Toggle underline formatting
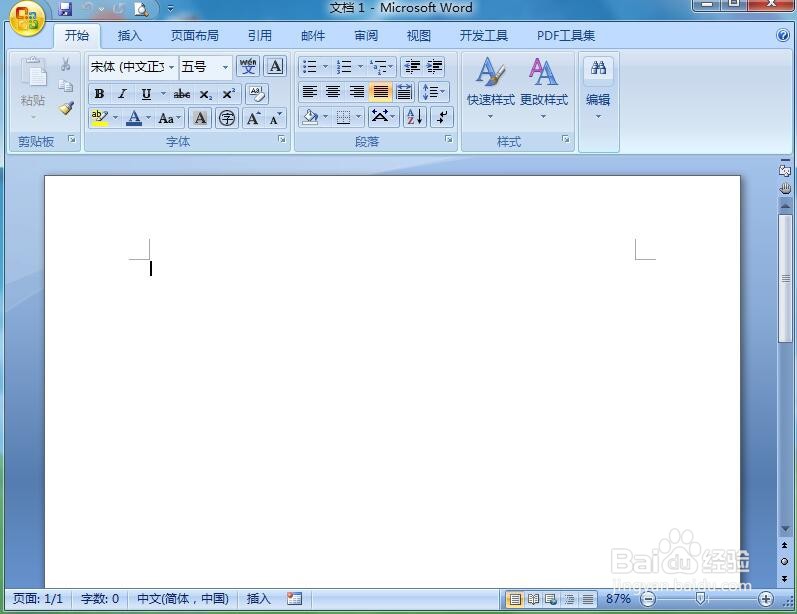 pyautogui.click(x=146, y=94)
